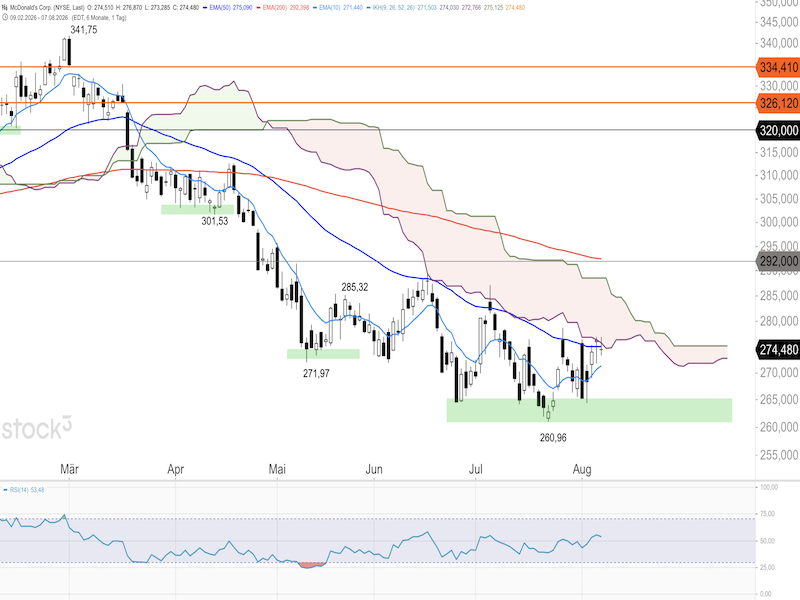
Task: Click the 301,53 low annotation
Action: coord(215,221)
